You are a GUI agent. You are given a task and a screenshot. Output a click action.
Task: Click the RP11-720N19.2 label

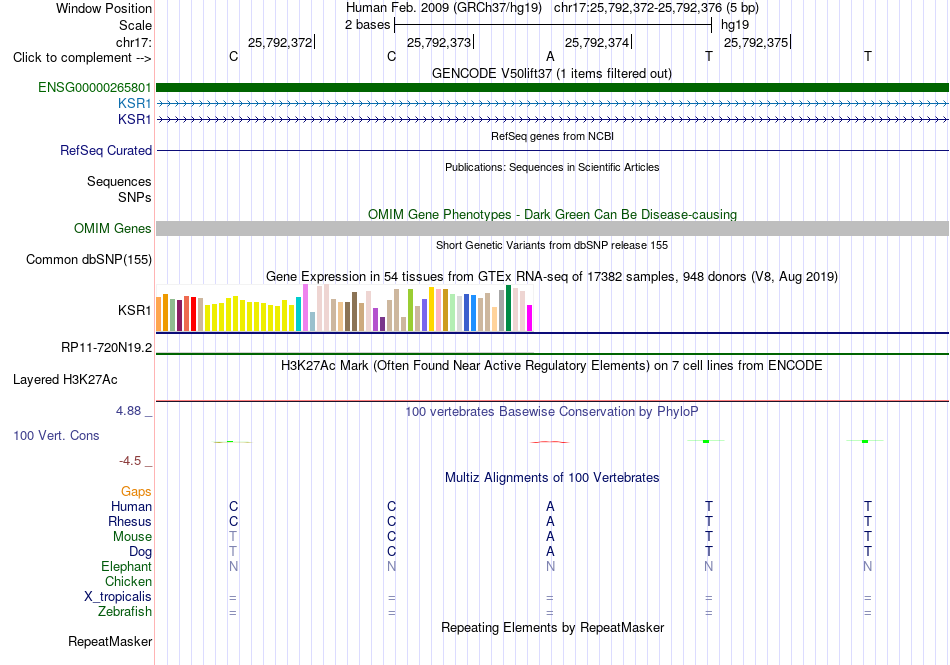[107, 348]
